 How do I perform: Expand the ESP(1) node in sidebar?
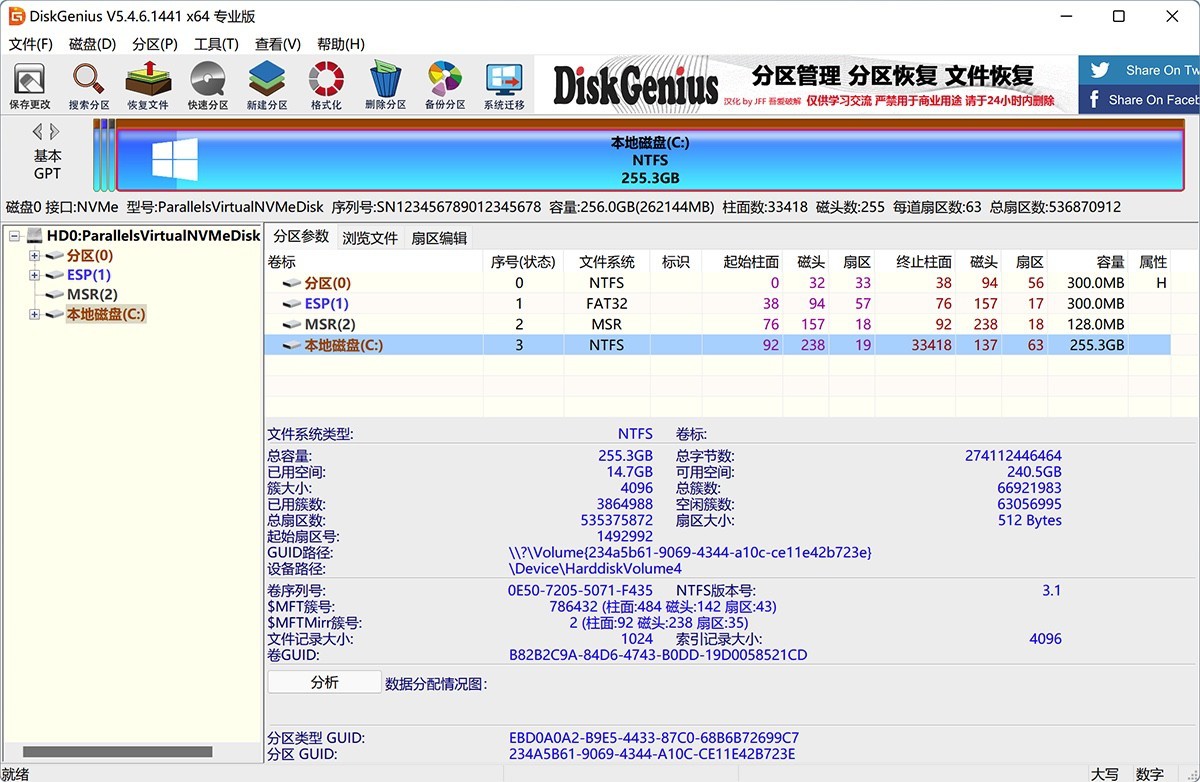coord(33,274)
